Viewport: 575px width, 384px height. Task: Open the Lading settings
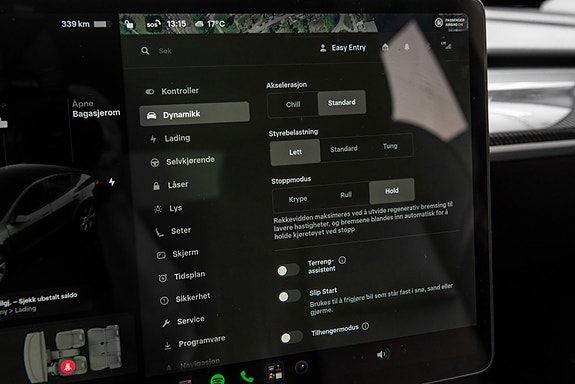point(171,138)
